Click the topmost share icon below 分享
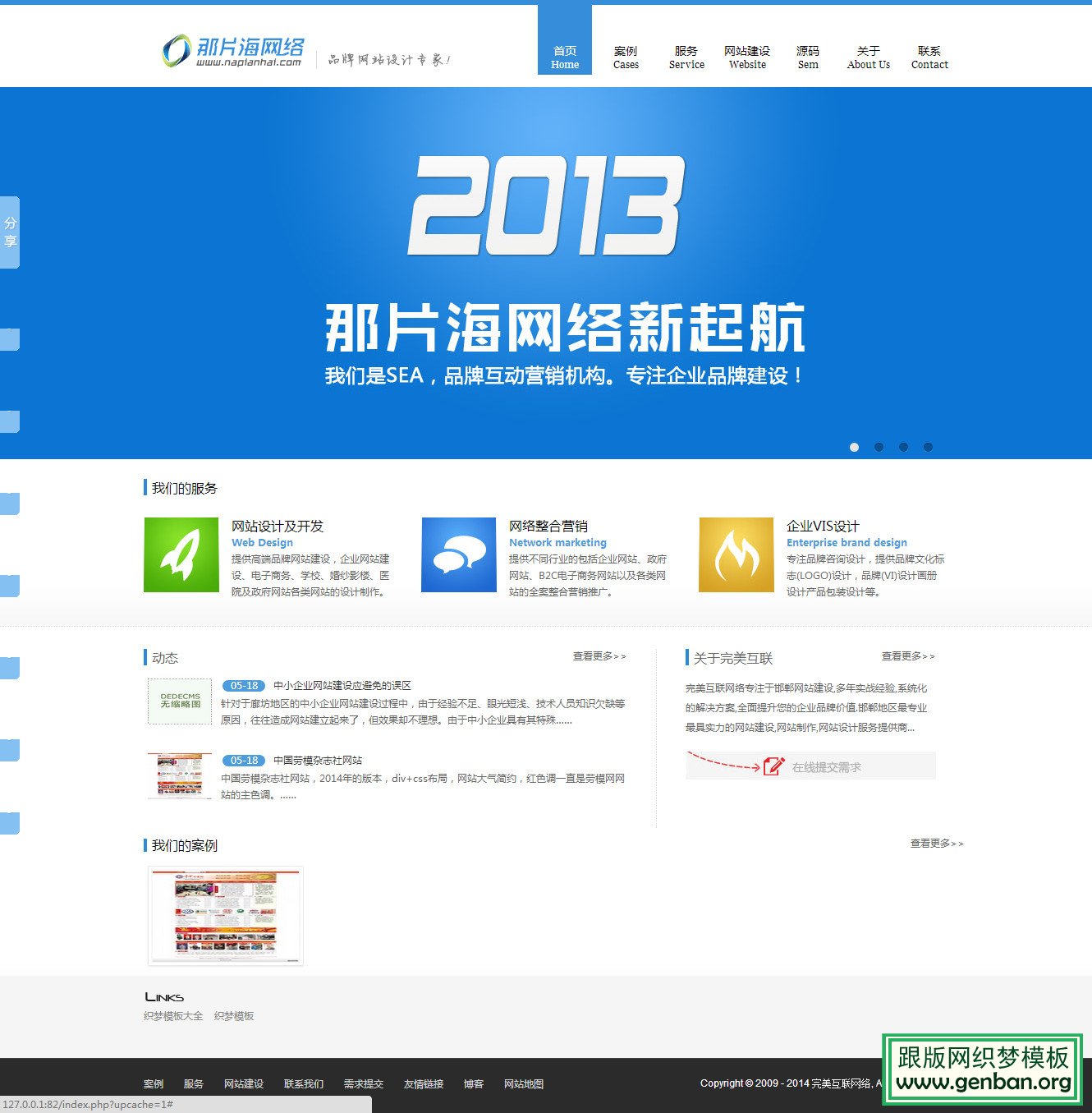This screenshot has height=1113, width=1092. pos(10,339)
